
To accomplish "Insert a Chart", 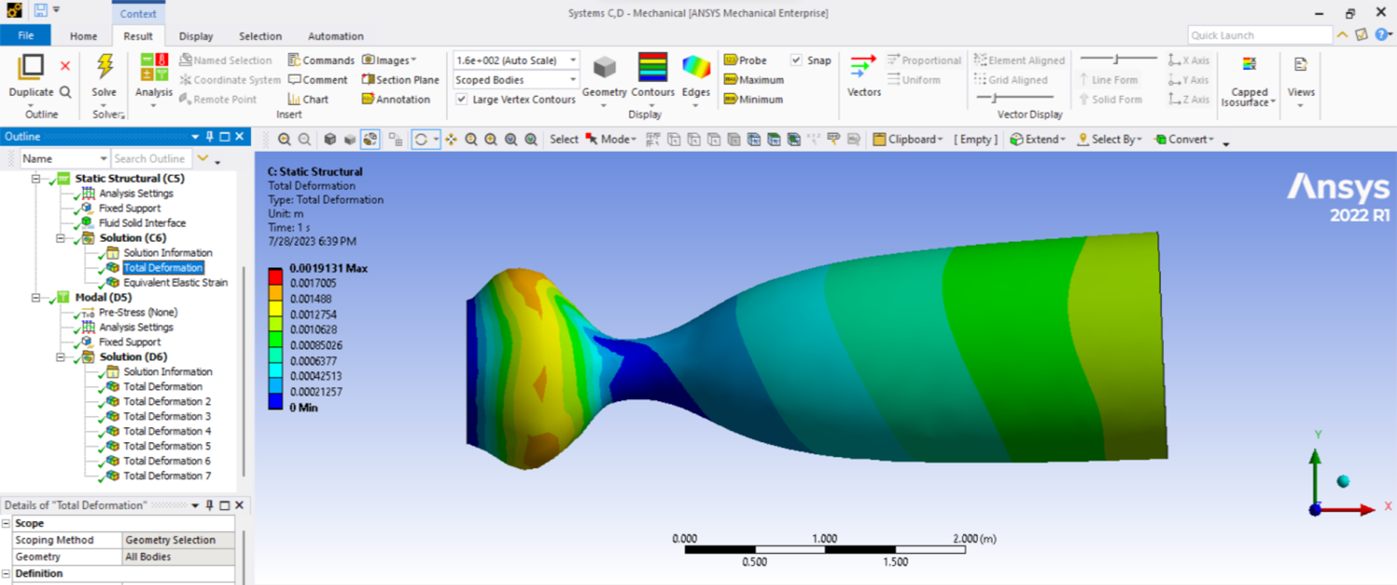I will [x=308, y=99].
